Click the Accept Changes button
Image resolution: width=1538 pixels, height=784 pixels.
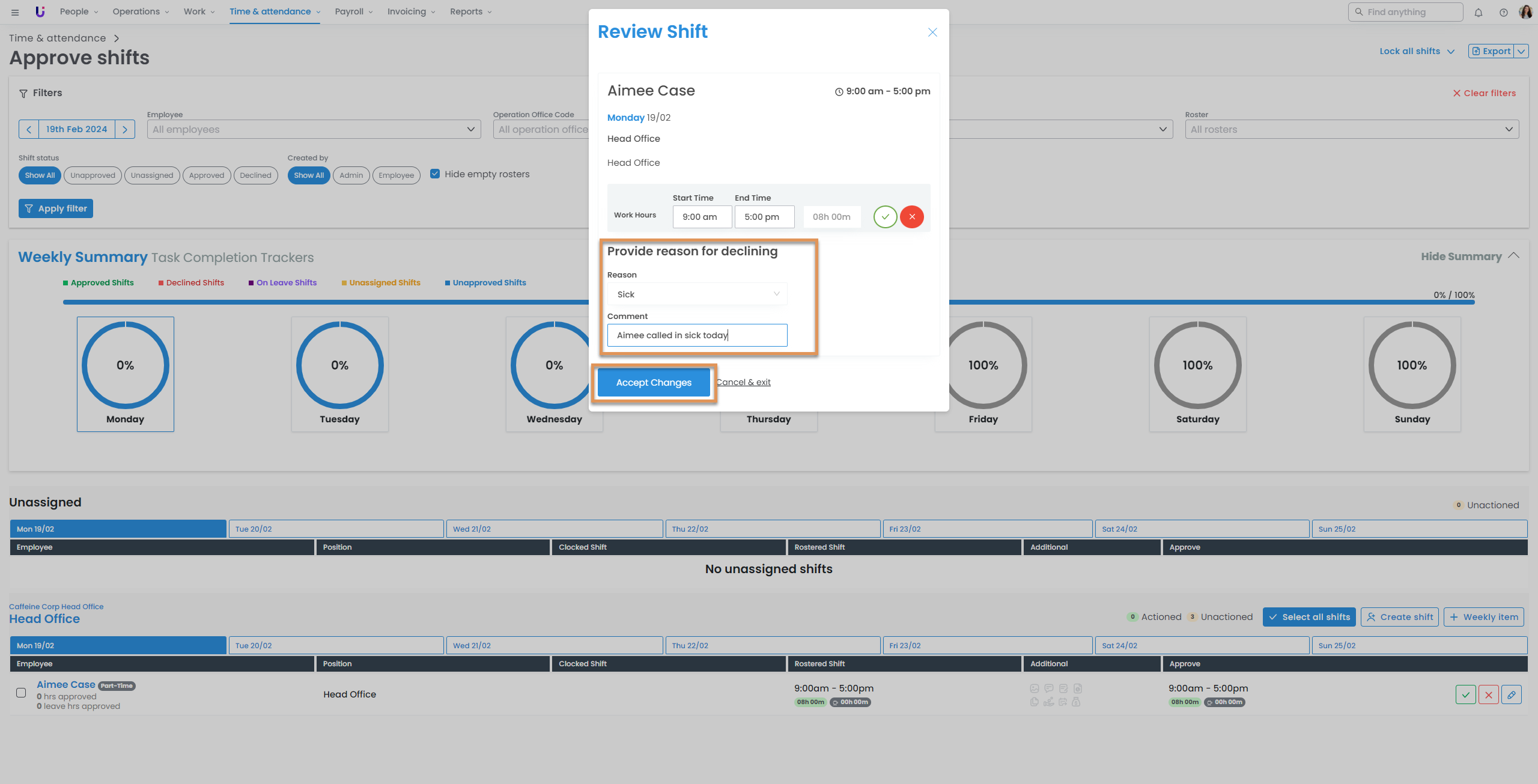654,383
